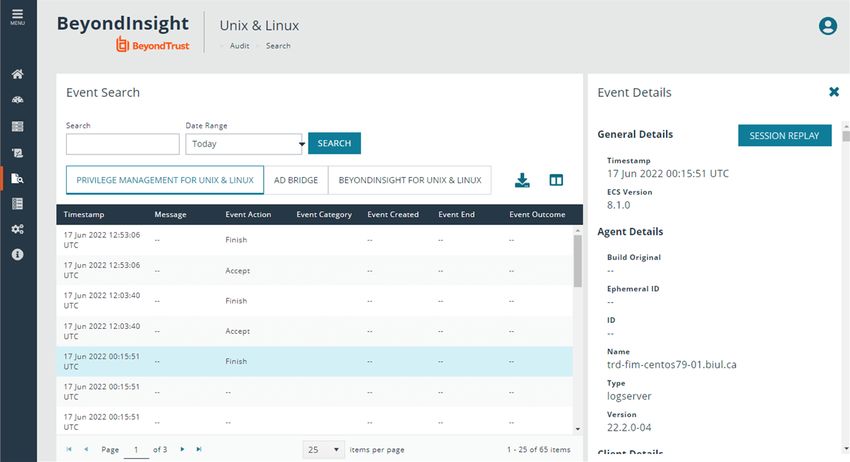Open the Date Range dropdown
This screenshot has height=462, width=850.
point(245,144)
